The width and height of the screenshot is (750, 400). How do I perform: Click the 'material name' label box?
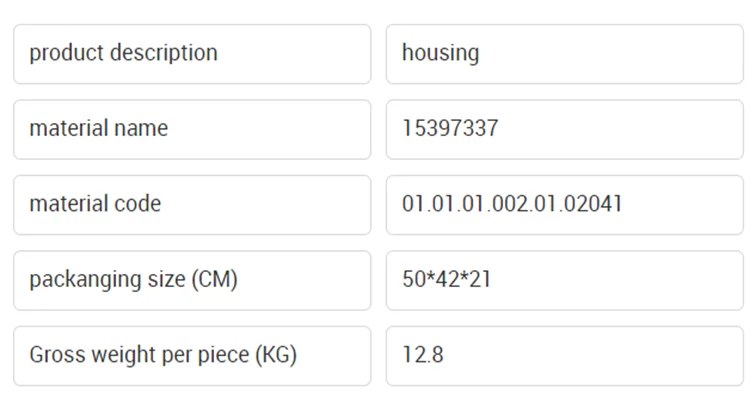(x=191, y=129)
